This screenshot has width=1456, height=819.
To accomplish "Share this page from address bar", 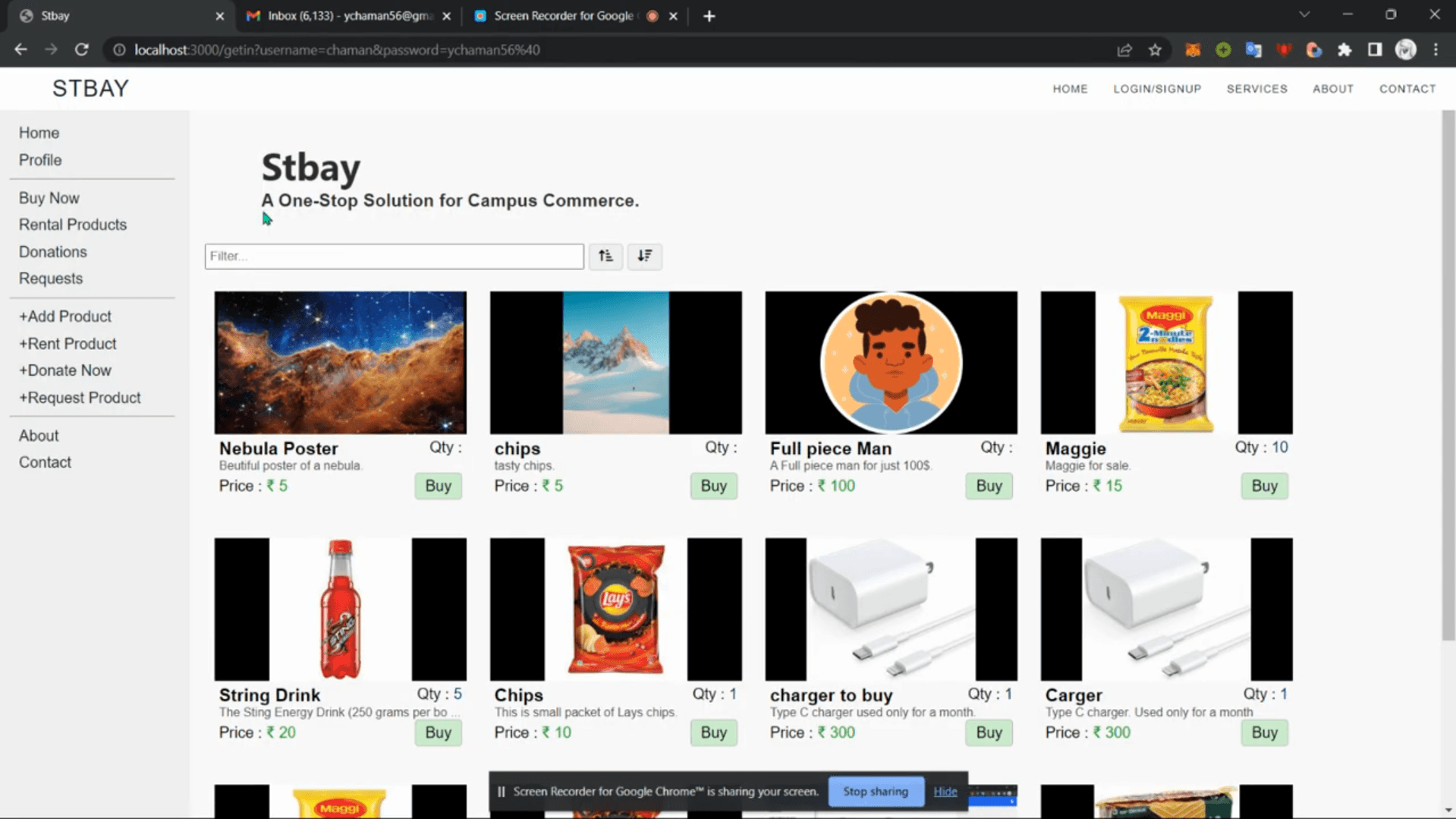I will pos(1124,50).
